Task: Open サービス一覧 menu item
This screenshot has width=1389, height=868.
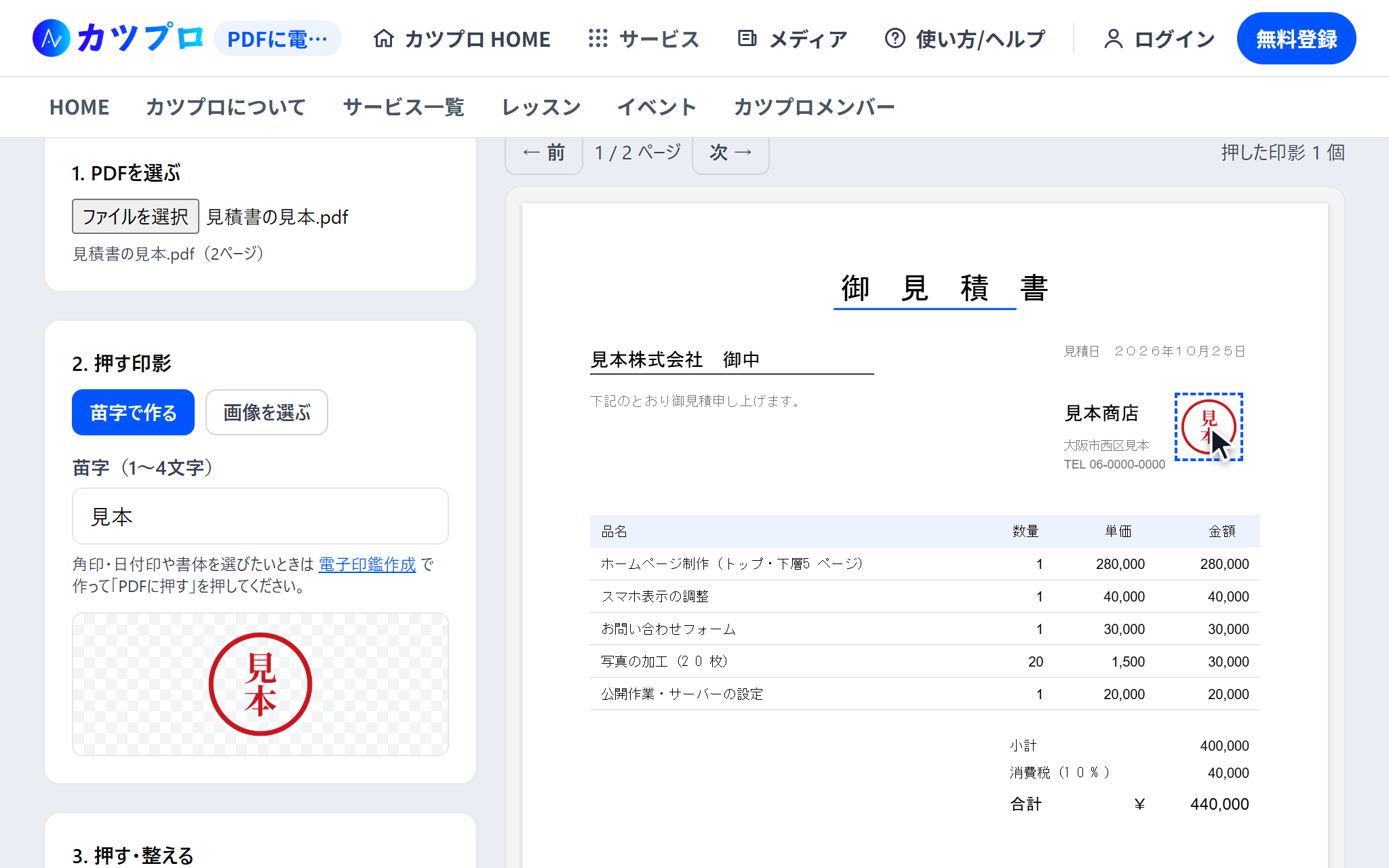Action: pos(404,107)
